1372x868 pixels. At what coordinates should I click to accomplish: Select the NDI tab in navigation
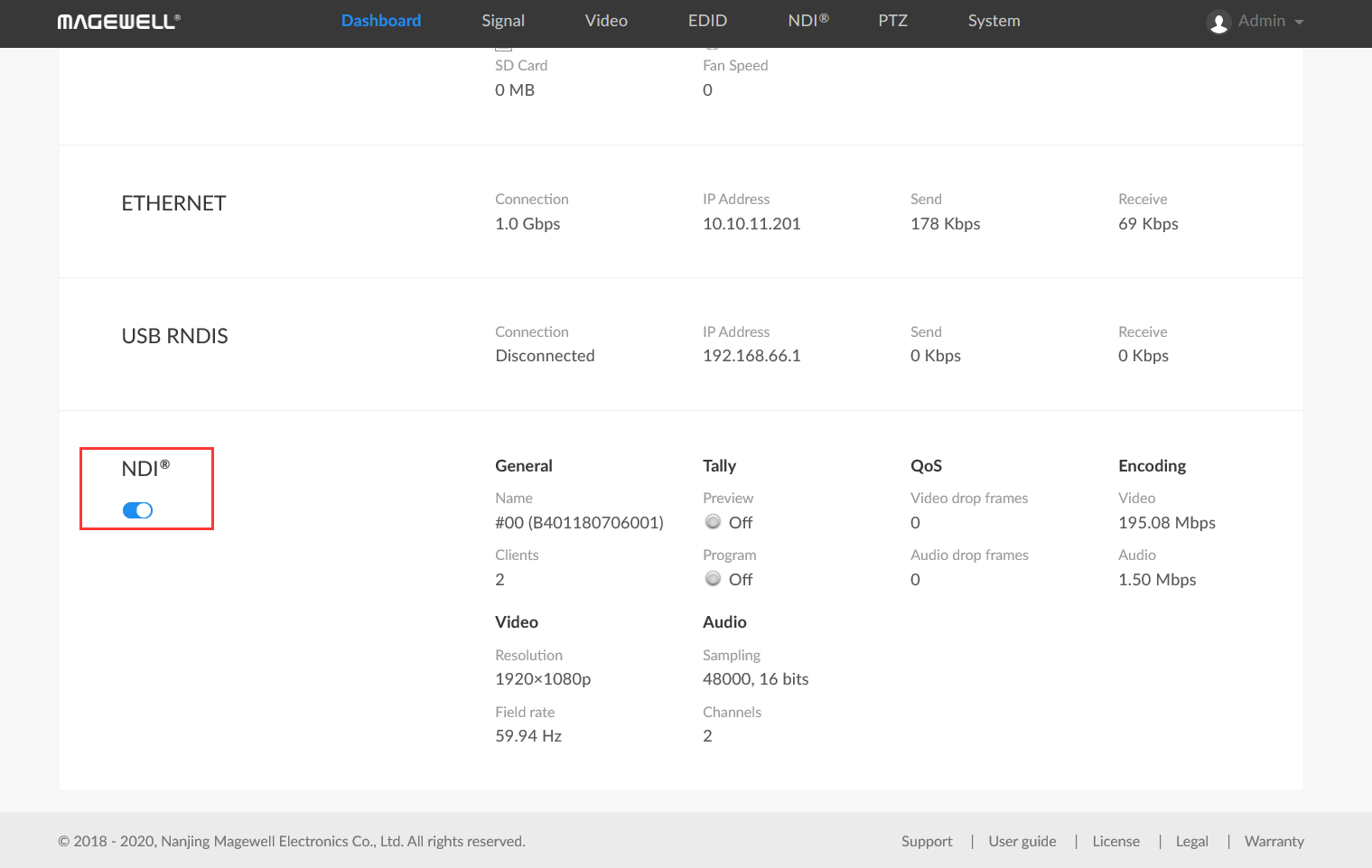click(807, 21)
